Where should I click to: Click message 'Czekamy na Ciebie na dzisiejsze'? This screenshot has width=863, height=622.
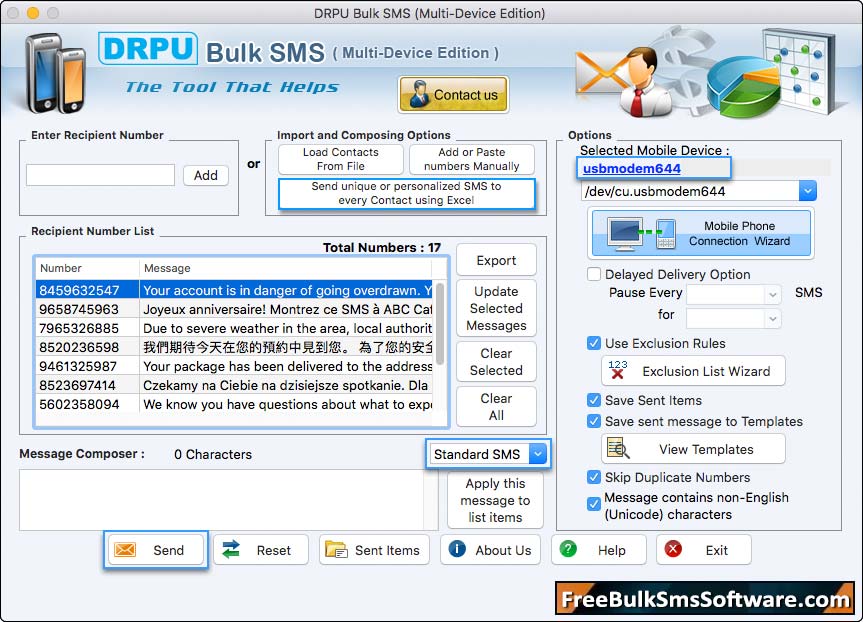tap(286, 385)
